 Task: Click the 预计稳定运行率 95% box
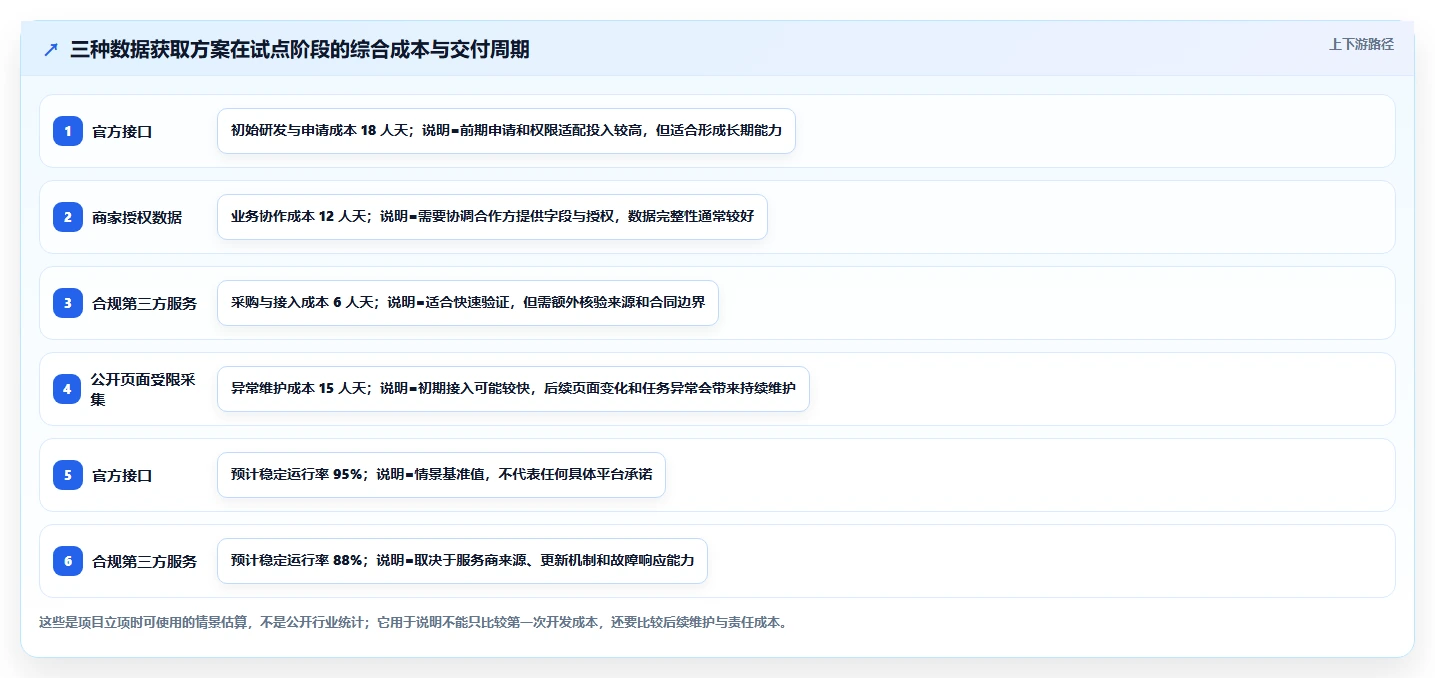441,475
